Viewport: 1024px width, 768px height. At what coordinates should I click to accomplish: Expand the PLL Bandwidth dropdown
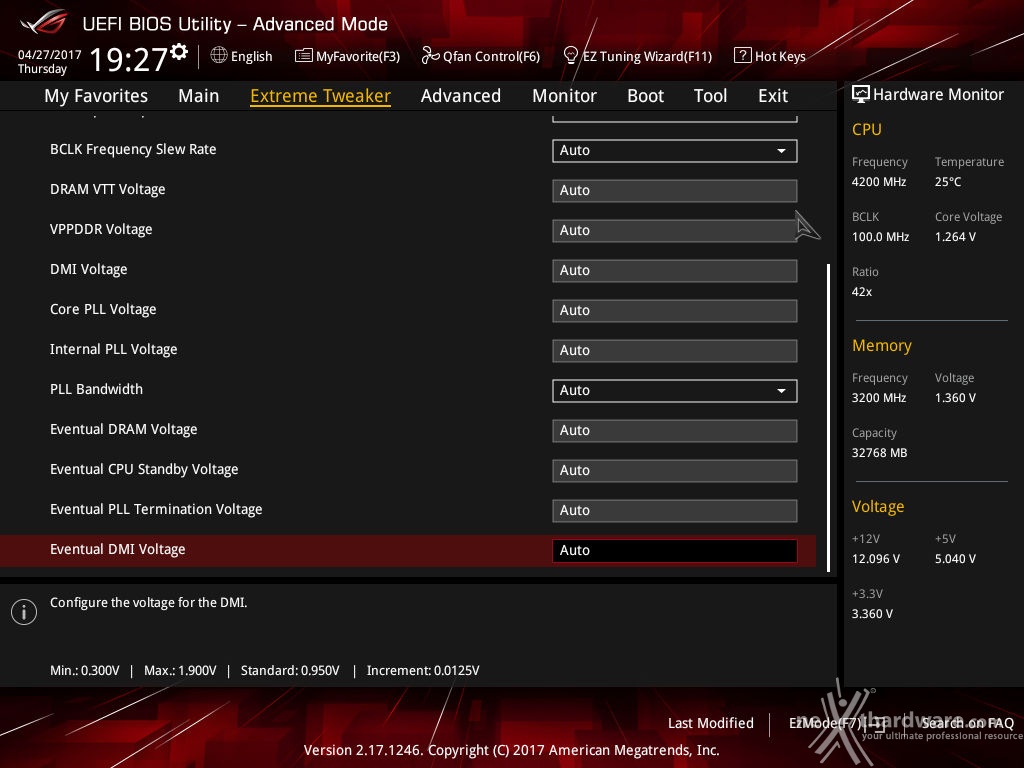[675, 391]
